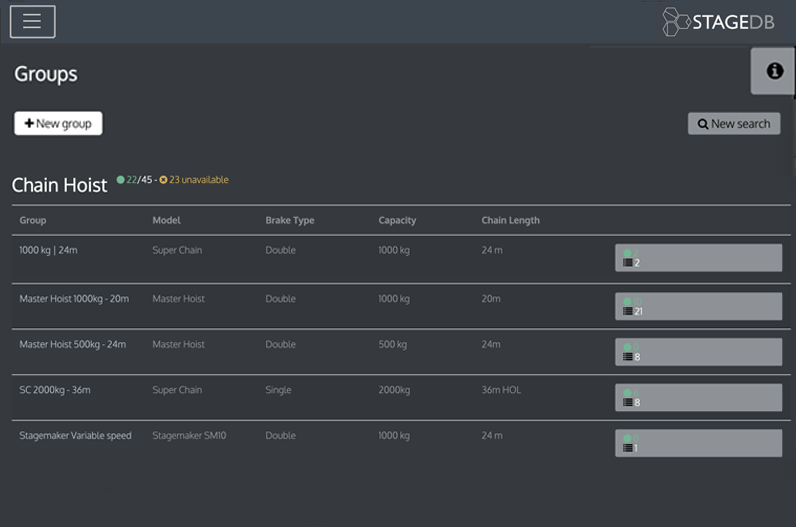This screenshot has width=796, height=527.
Task: Open stock summary for 1000 kg | 24m
Action: 698,258
